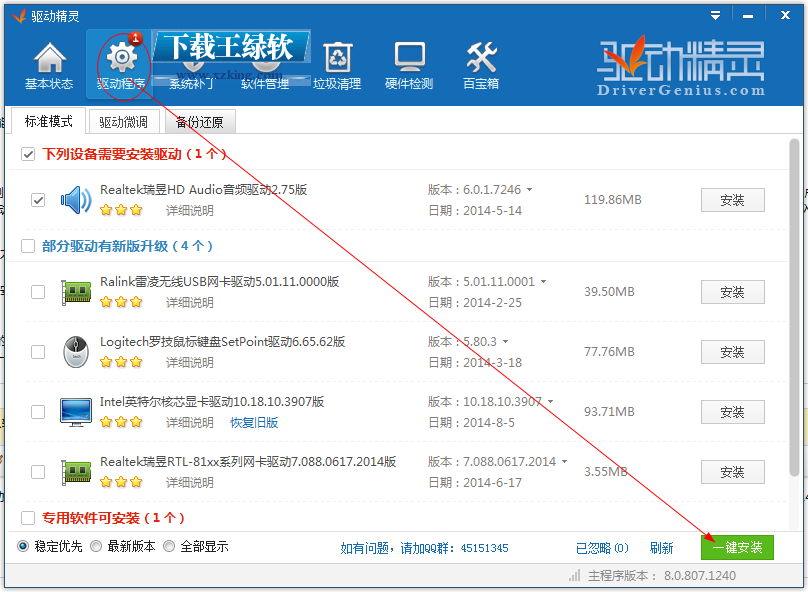Click the driver list vertical scrollbar
The width and height of the screenshot is (808, 592).
(x=794, y=308)
